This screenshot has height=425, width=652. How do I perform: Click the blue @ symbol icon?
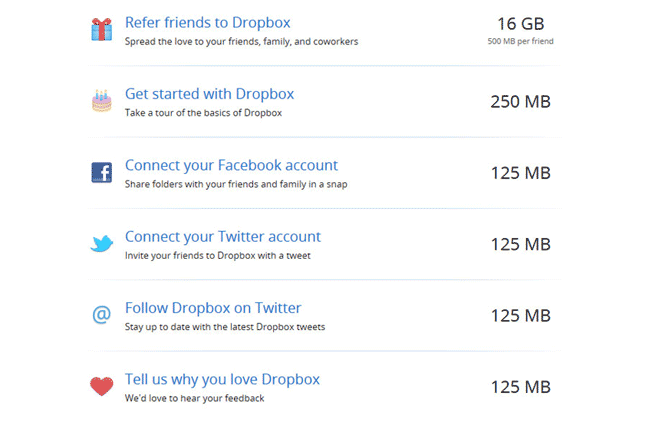101,315
